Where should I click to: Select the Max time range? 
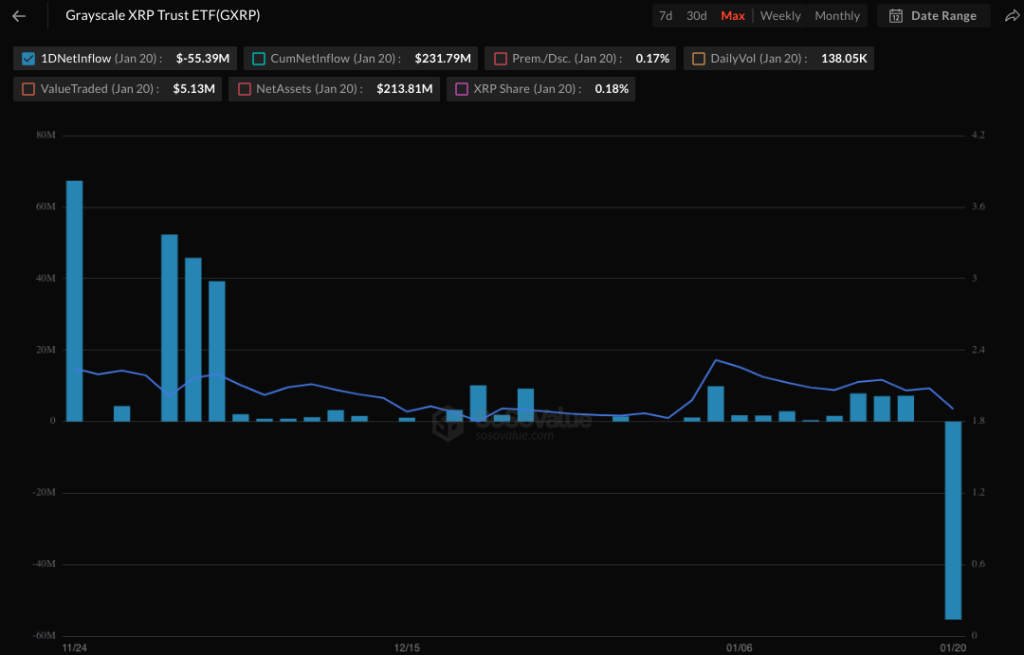[x=733, y=16]
